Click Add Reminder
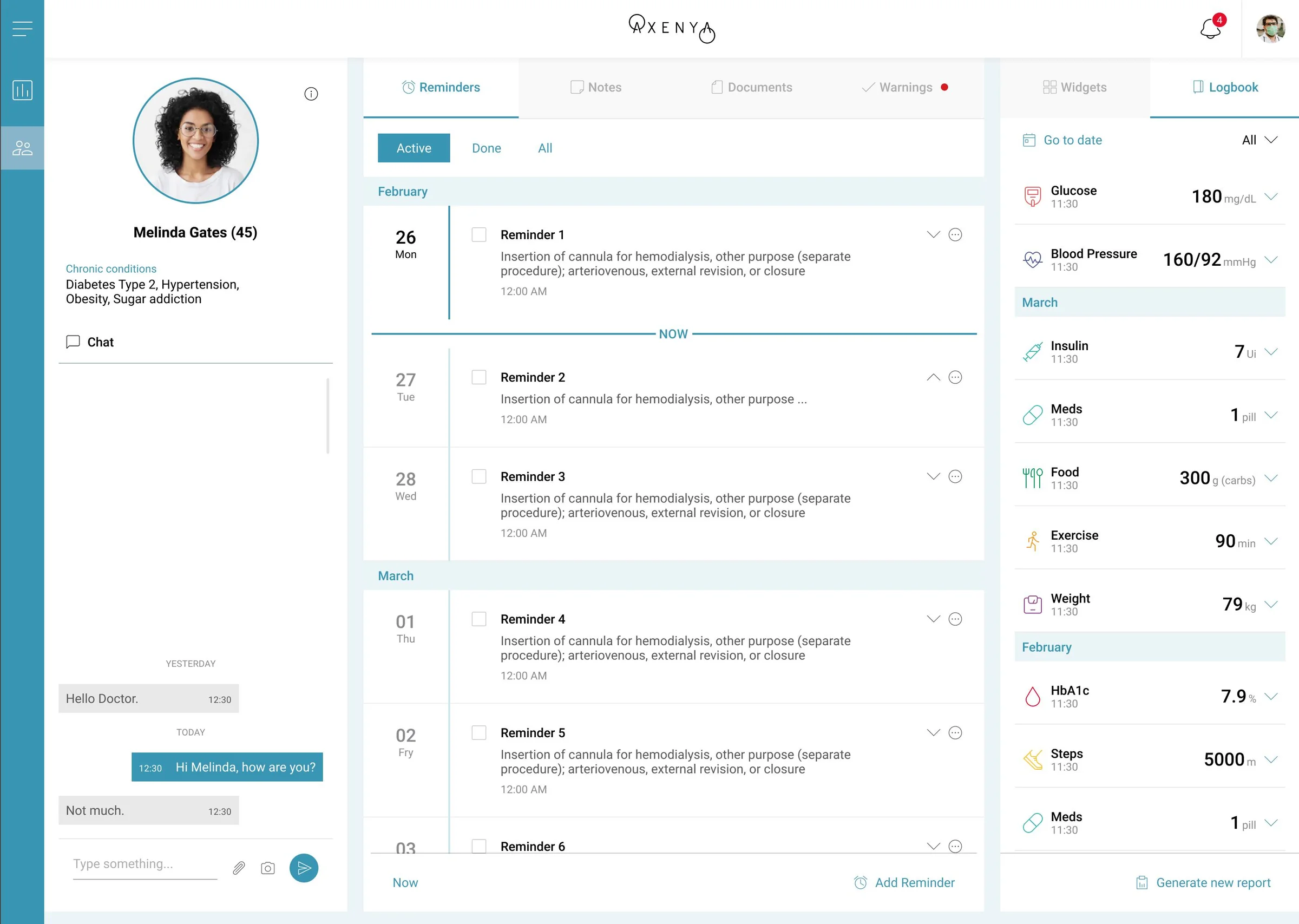This screenshot has height=924, width=1299. pyautogui.click(x=904, y=882)
